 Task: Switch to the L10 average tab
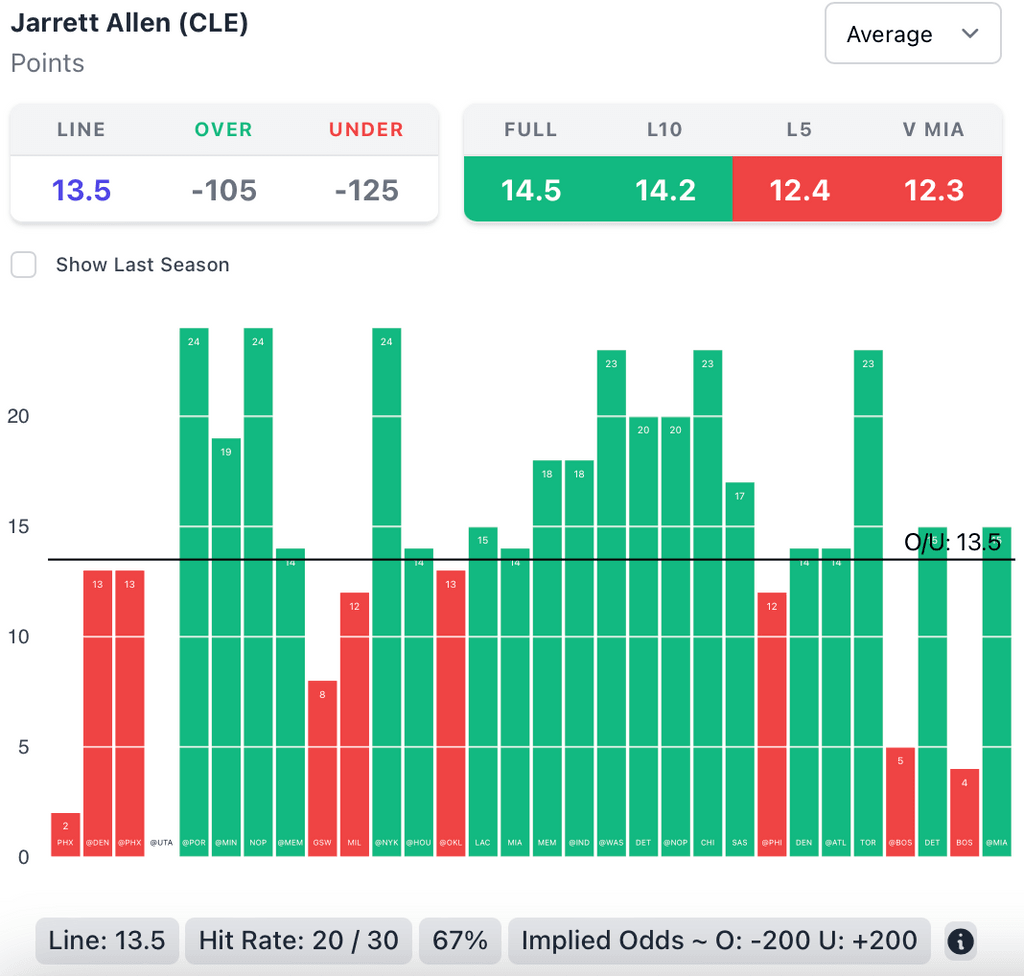coord(665,189)
